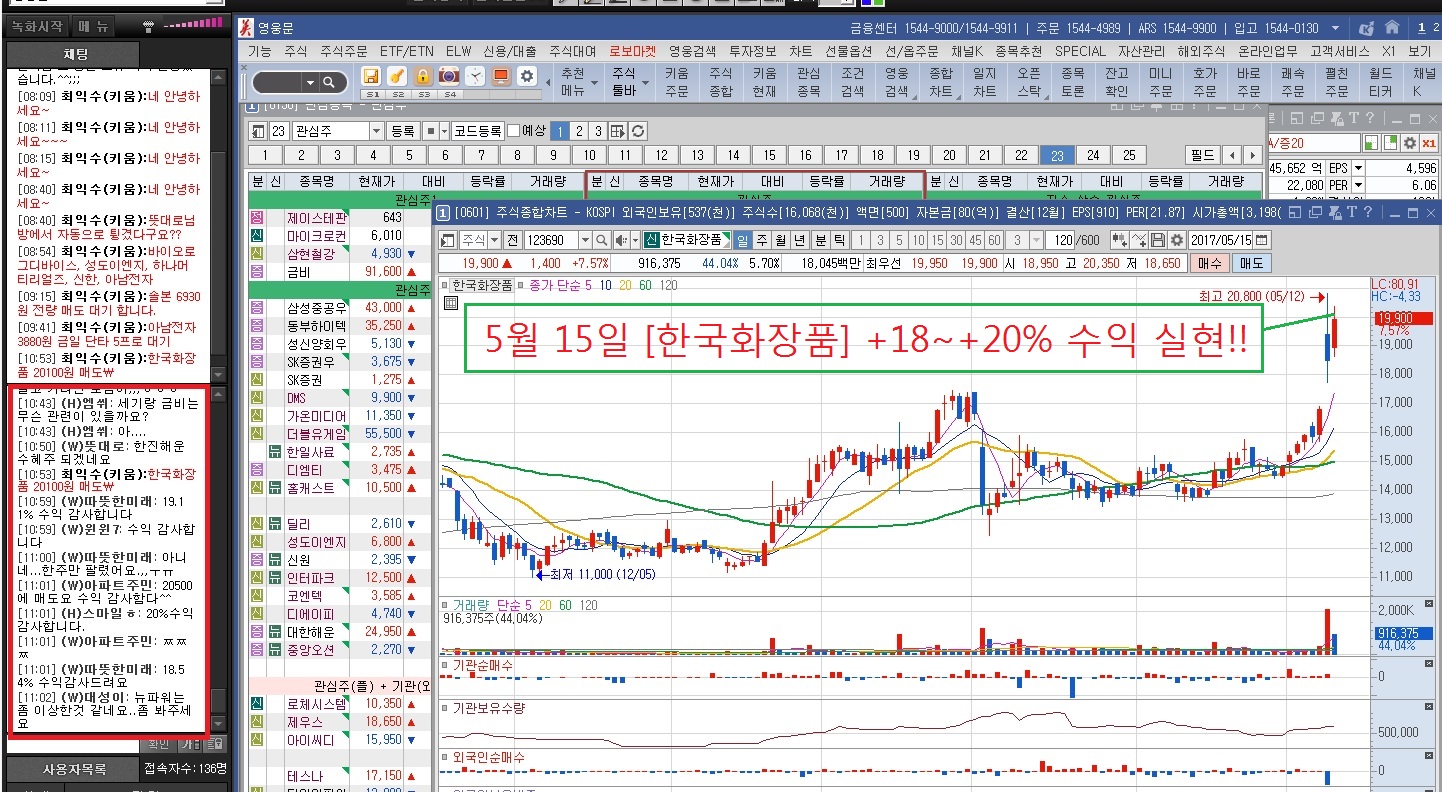Open the 해외주식 menu
This screenshot has width=1442, height=792.
coord(1201,51)
